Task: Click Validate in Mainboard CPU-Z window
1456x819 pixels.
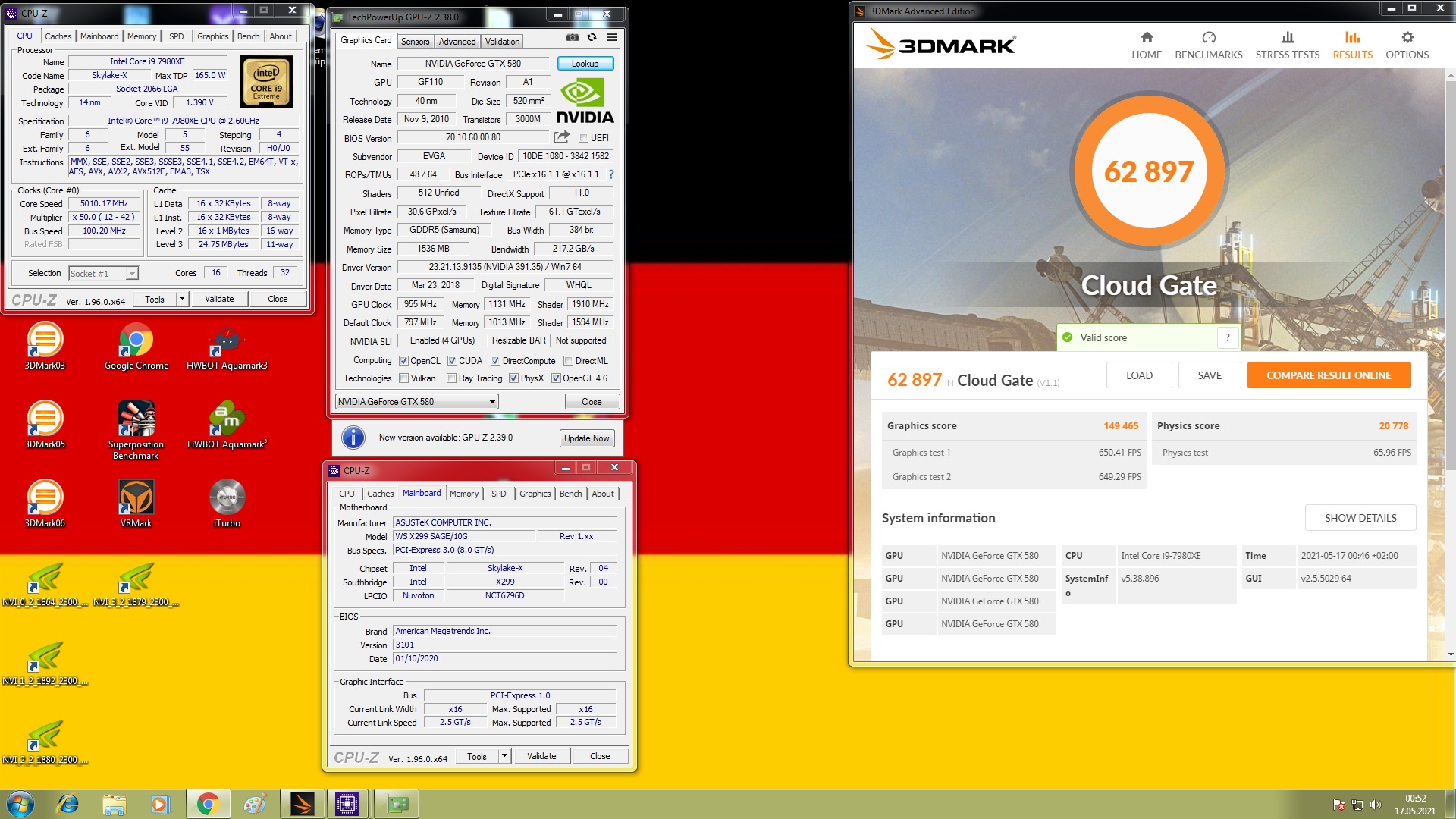Action: coord(541,756)
